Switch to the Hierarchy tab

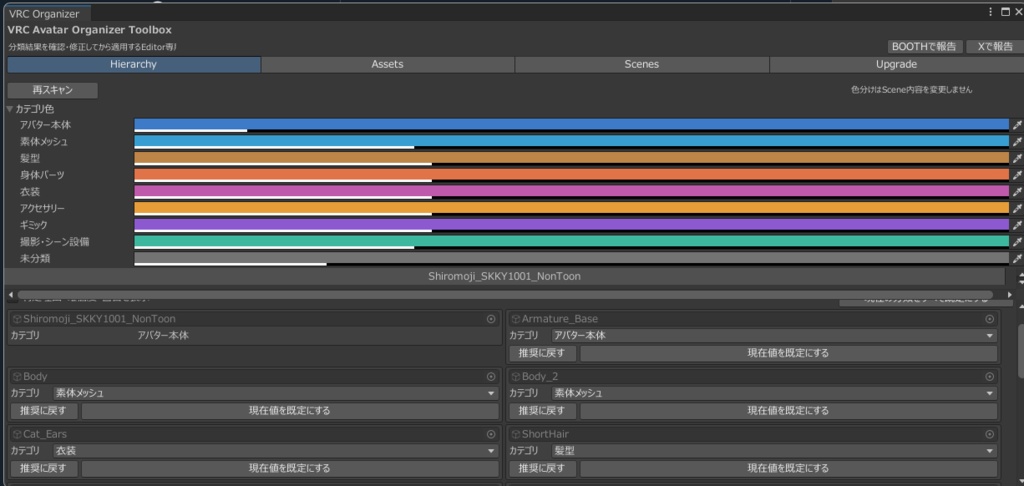click(x=133, y=65)
